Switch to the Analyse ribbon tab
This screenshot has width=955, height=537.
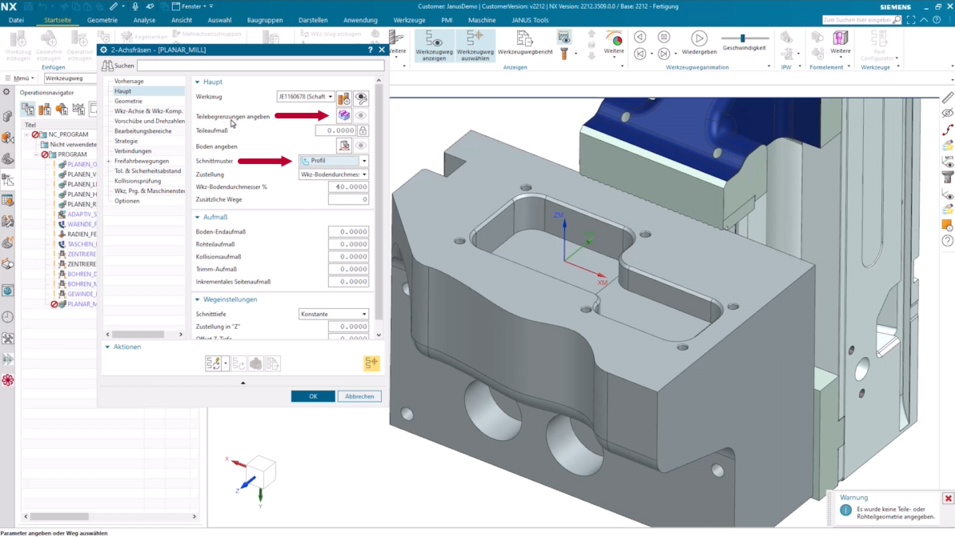(144, 20)
